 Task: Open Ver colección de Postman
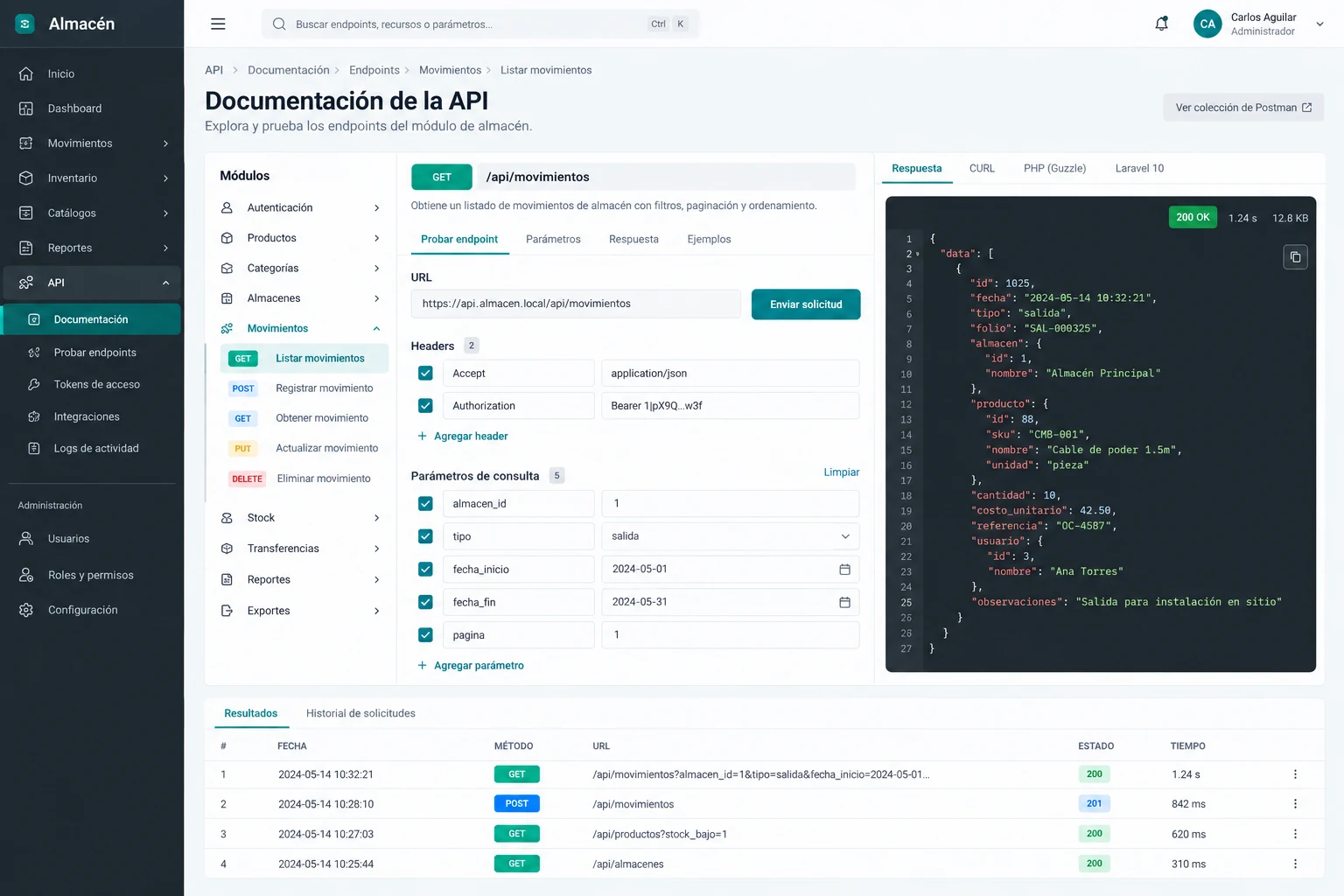pos(1243,108)
